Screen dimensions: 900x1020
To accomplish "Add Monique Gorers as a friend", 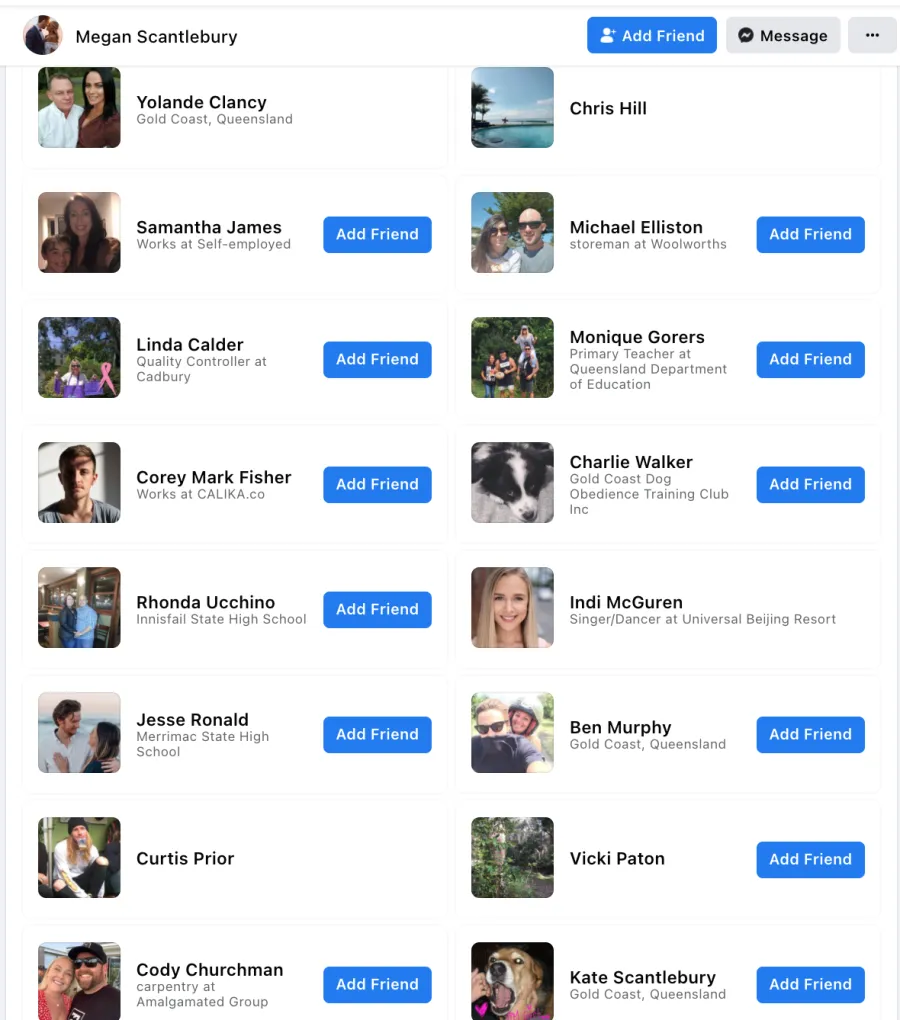I will [x=810, y=359].
